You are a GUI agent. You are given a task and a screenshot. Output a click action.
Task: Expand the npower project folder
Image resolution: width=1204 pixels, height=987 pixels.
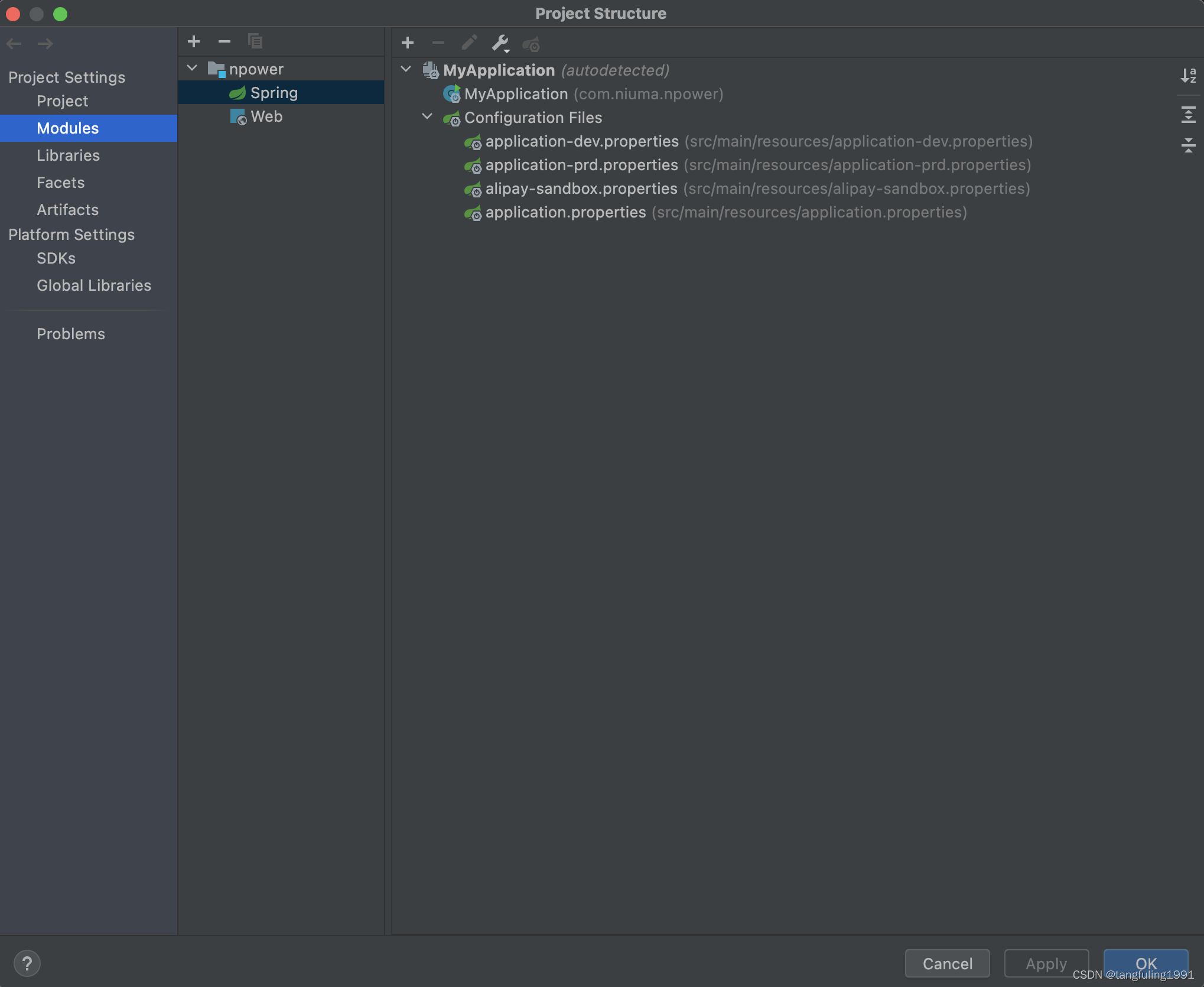[193, 67]
